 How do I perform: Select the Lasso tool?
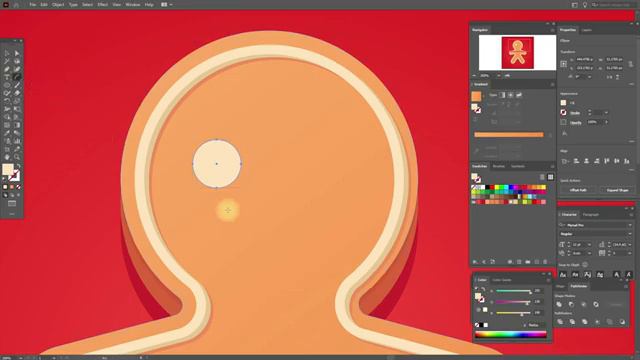point(17,61)
